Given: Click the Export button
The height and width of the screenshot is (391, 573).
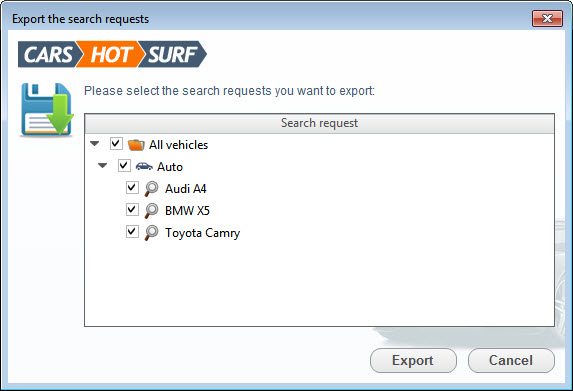Looking at the screenshot, I should click(413, 361).
